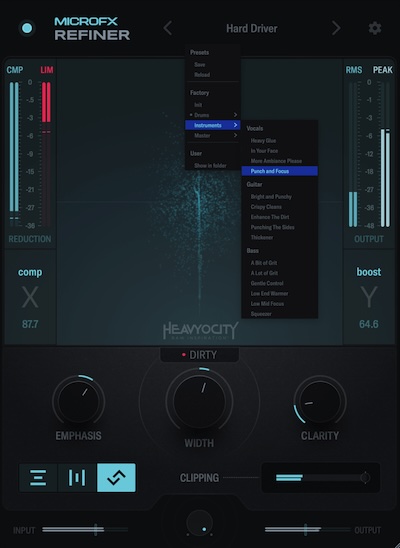Viewport: 400px width, 548px height.
Task: Select the Crispy Cleans preset
Action: tap(280, 207)
